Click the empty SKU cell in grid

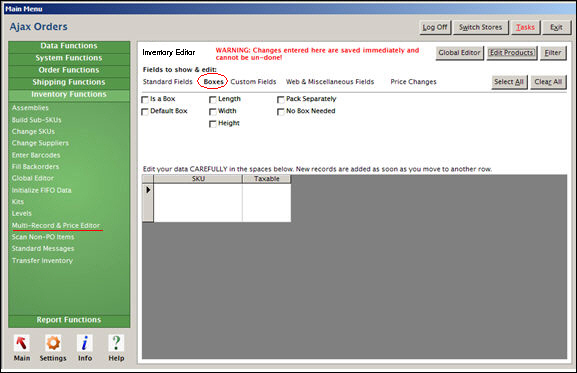tap(198, 203)
